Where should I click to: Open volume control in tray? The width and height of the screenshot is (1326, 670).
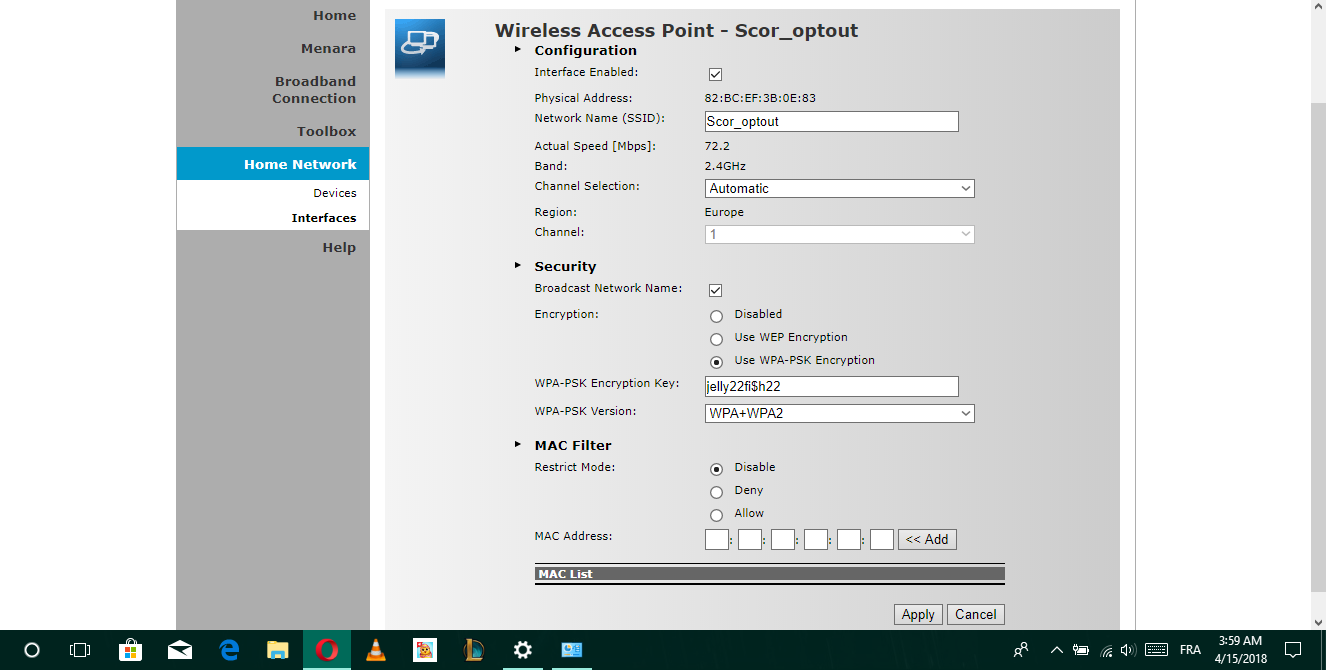(1128, 650)
